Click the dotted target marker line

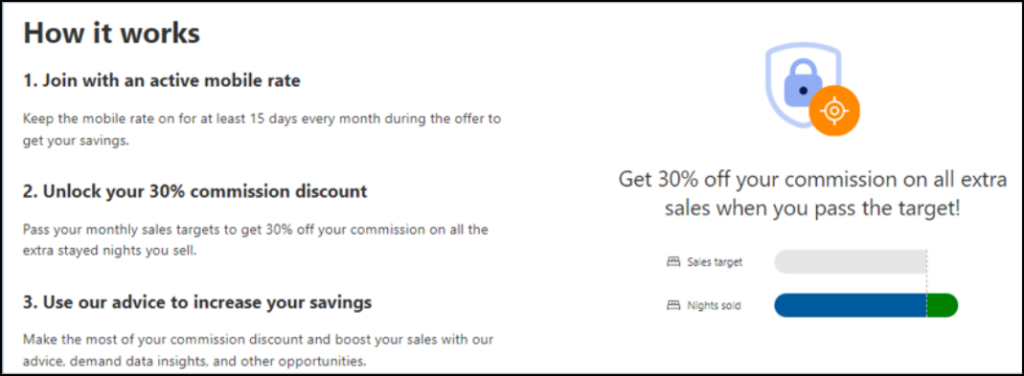927,281
